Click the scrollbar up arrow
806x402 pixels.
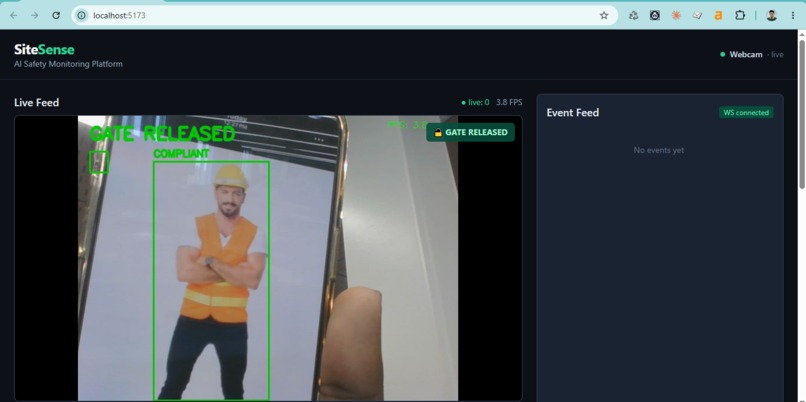(802, 34)
